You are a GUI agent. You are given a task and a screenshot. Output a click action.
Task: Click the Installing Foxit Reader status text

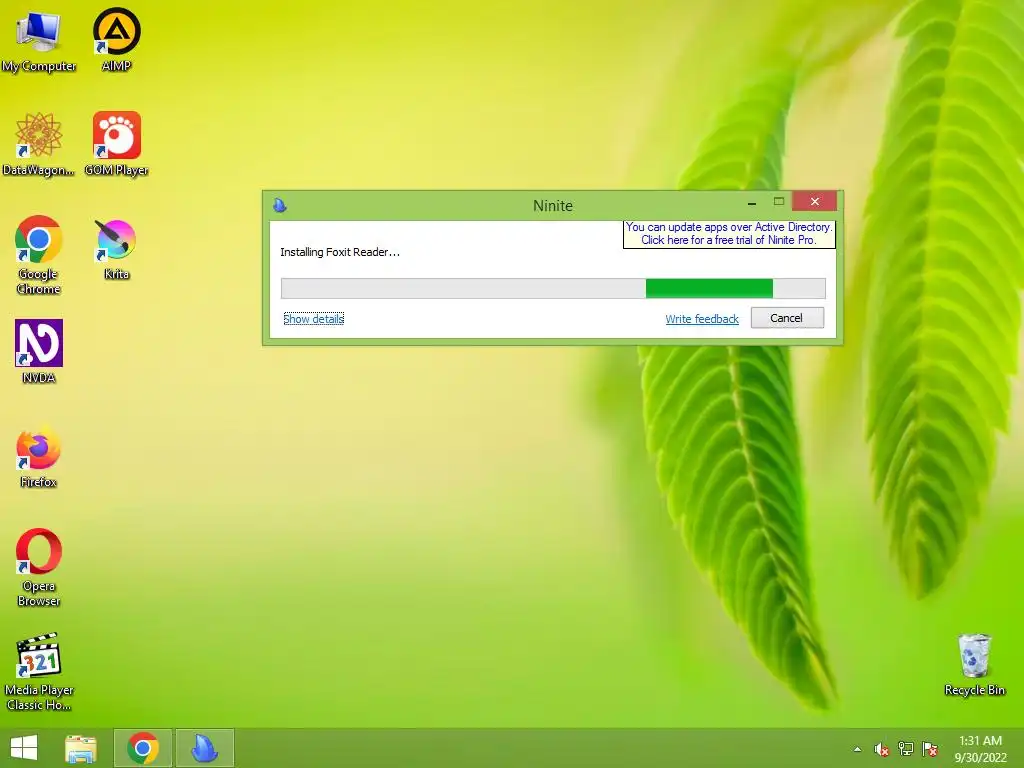tap(340, 252)
